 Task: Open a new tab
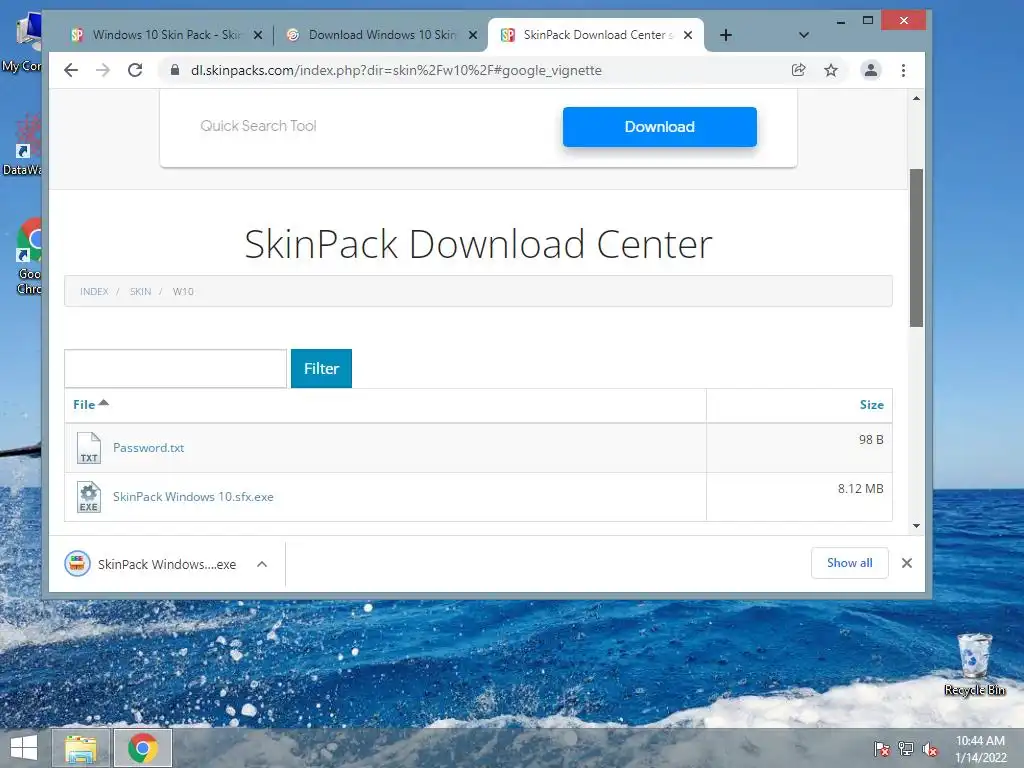tap(726, 35)
